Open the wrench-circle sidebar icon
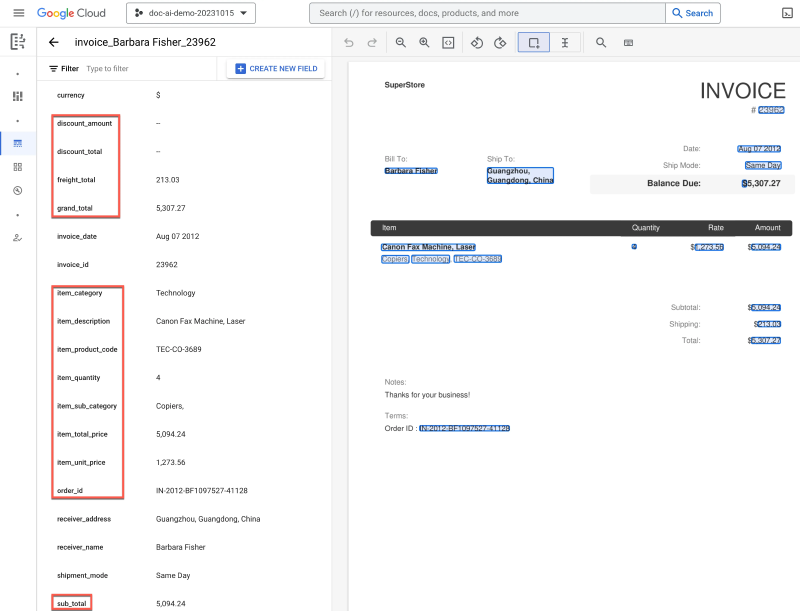The height and width of the screenshot is (611, 800). point(18,191)
